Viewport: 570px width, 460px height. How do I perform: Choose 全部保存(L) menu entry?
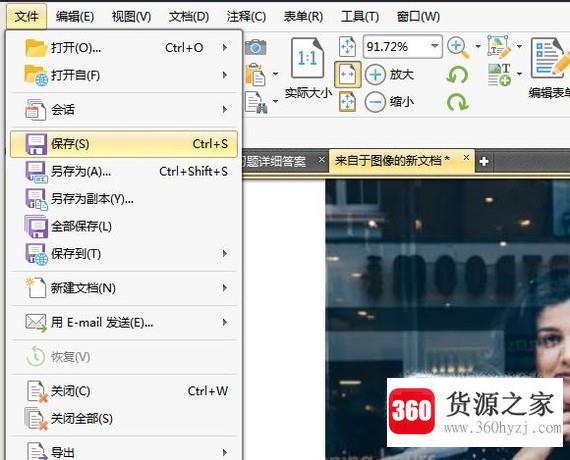coord(124,226)
